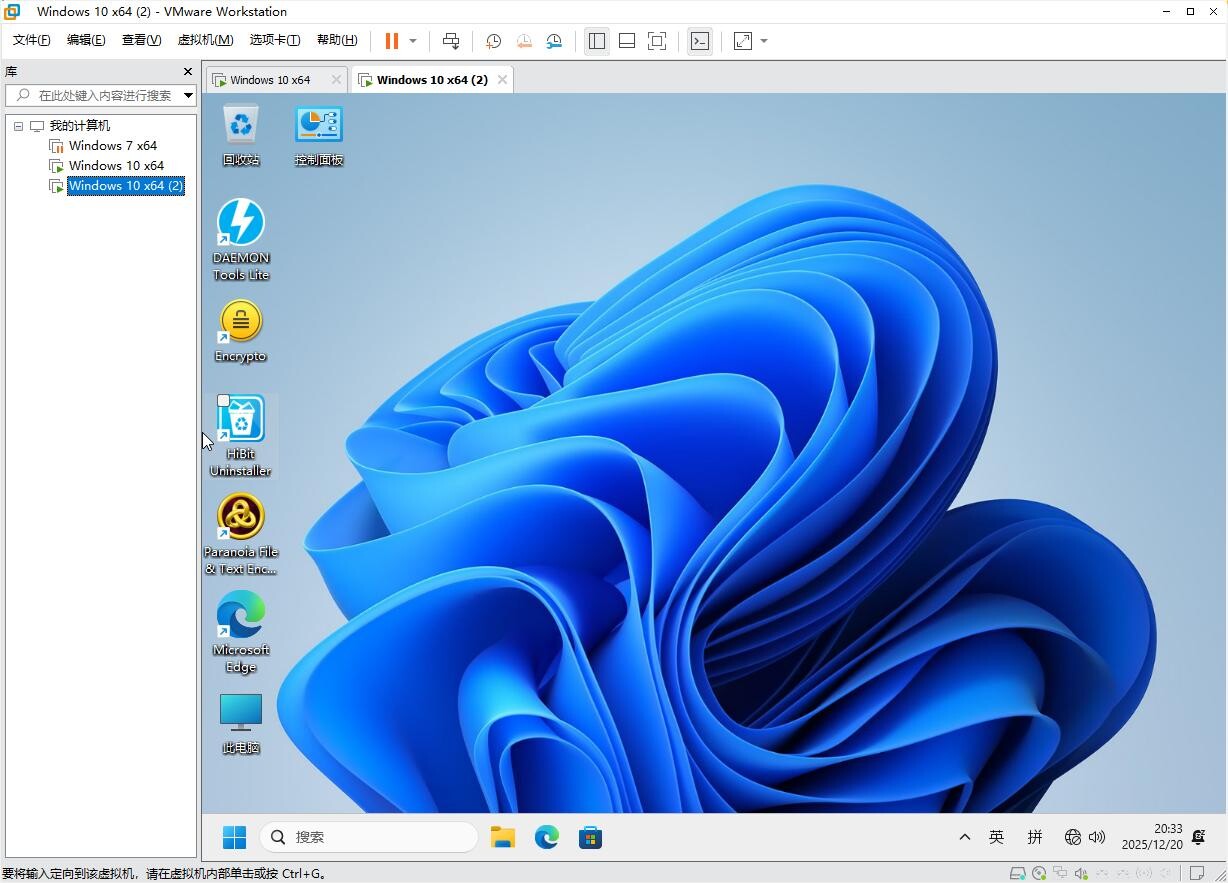Tick the checkbox on HiBit Uninstaller icon
The height and width of the screenshot is (883, 1228).
coord(224,401)
